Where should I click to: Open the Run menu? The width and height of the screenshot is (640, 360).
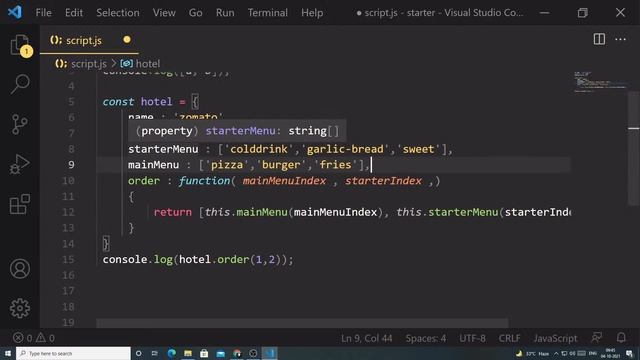pyautogui.click(x=225, y=13)
